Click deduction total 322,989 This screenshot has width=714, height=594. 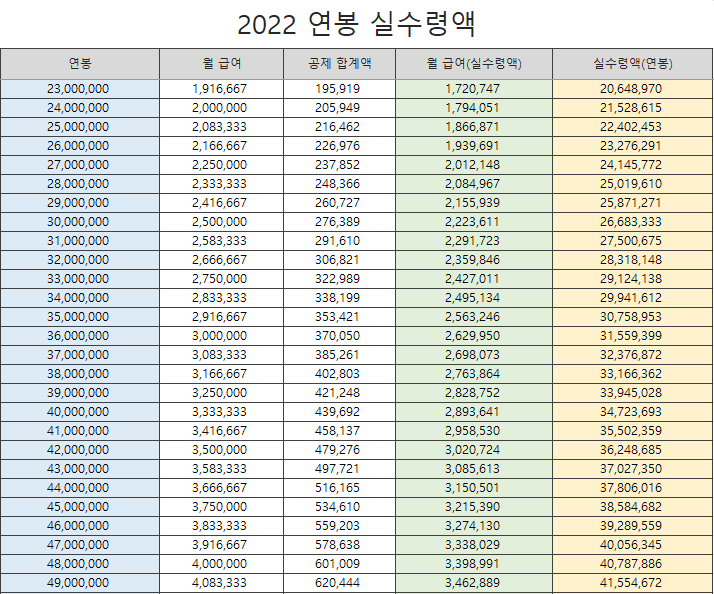coord(337,279)
